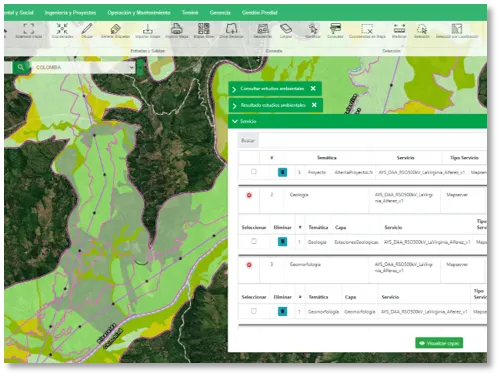
Task: Click the Geomorfología group row label
Action: pyautogui.click(x=305, y=264)
